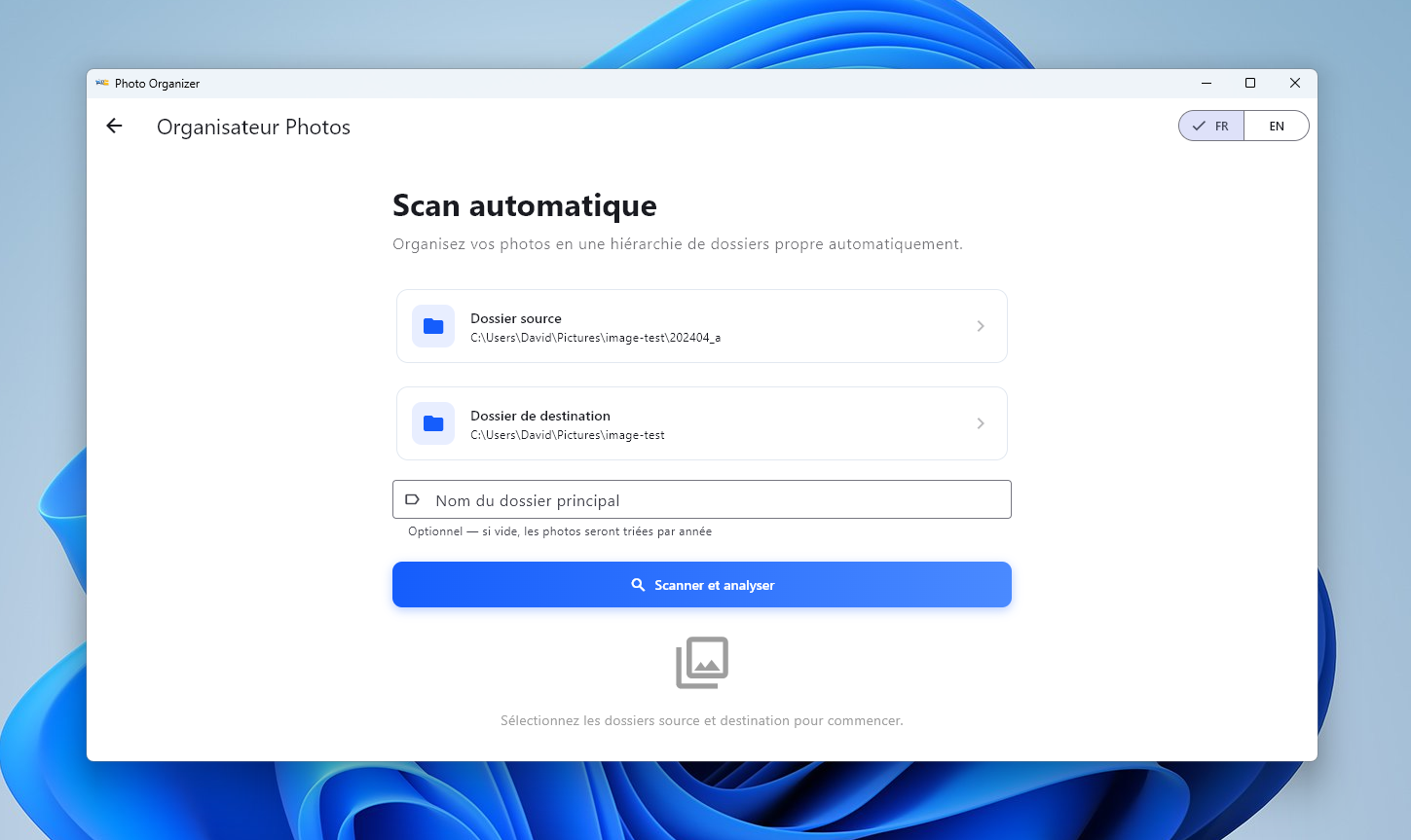Expand the Dossier de destination row chevron
The width and height of the screenshot is (1411, 840).
pyautogui.click(x=981, y=422)
